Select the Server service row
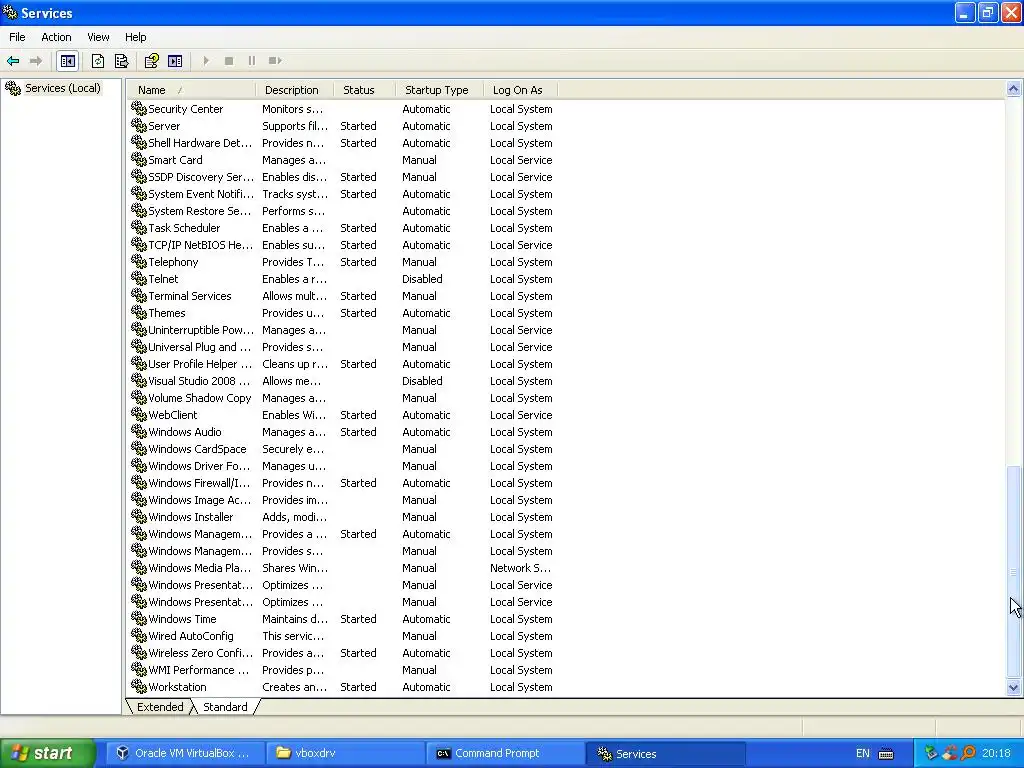1024x768 pixels. coord(343,126)
